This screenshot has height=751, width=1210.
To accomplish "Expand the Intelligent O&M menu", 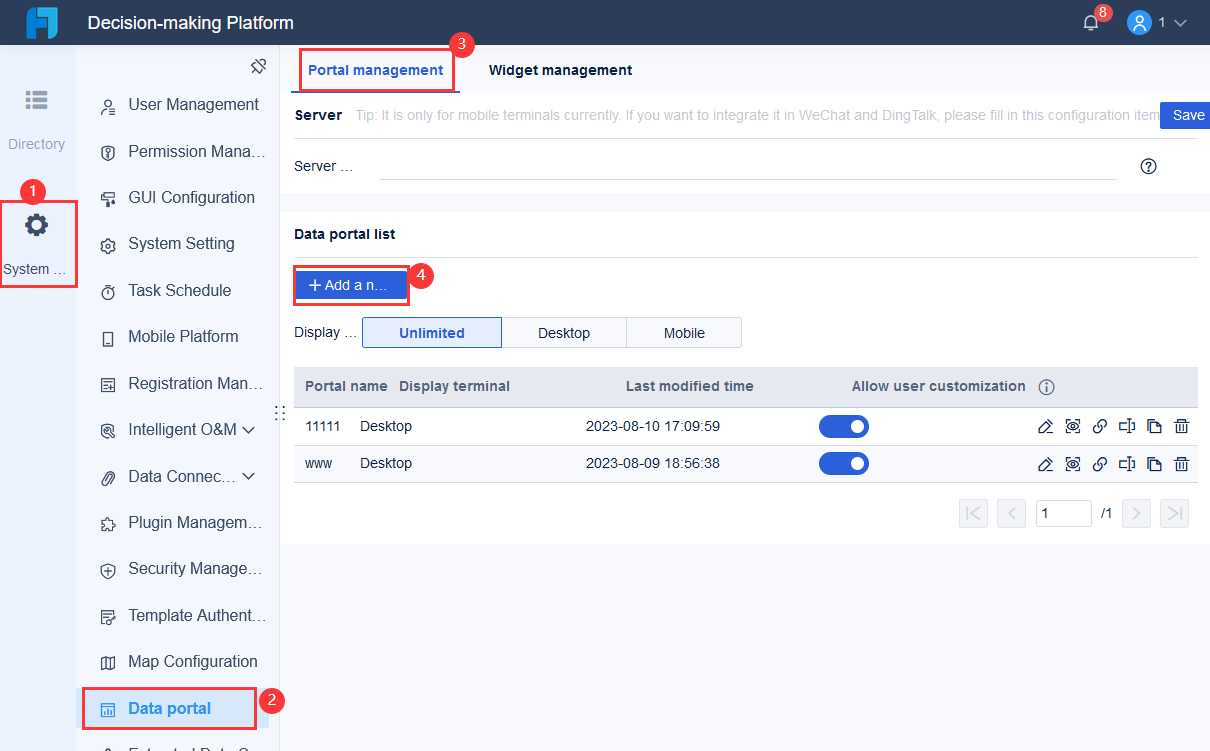I will tap(186, 429).
